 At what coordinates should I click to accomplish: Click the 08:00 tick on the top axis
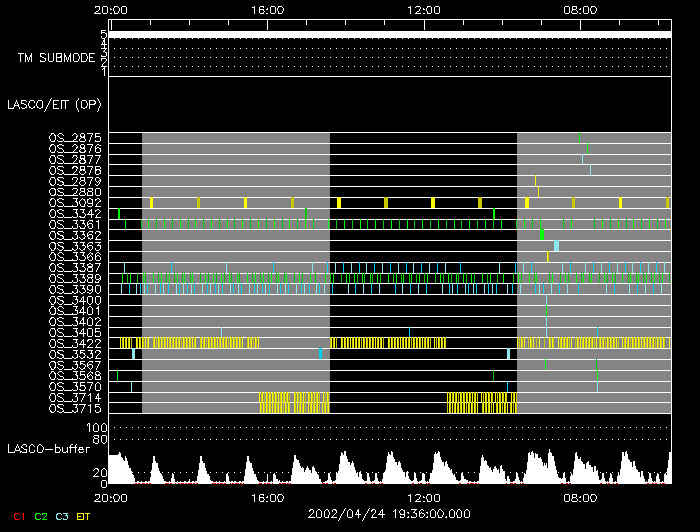(x=581, y=10)
